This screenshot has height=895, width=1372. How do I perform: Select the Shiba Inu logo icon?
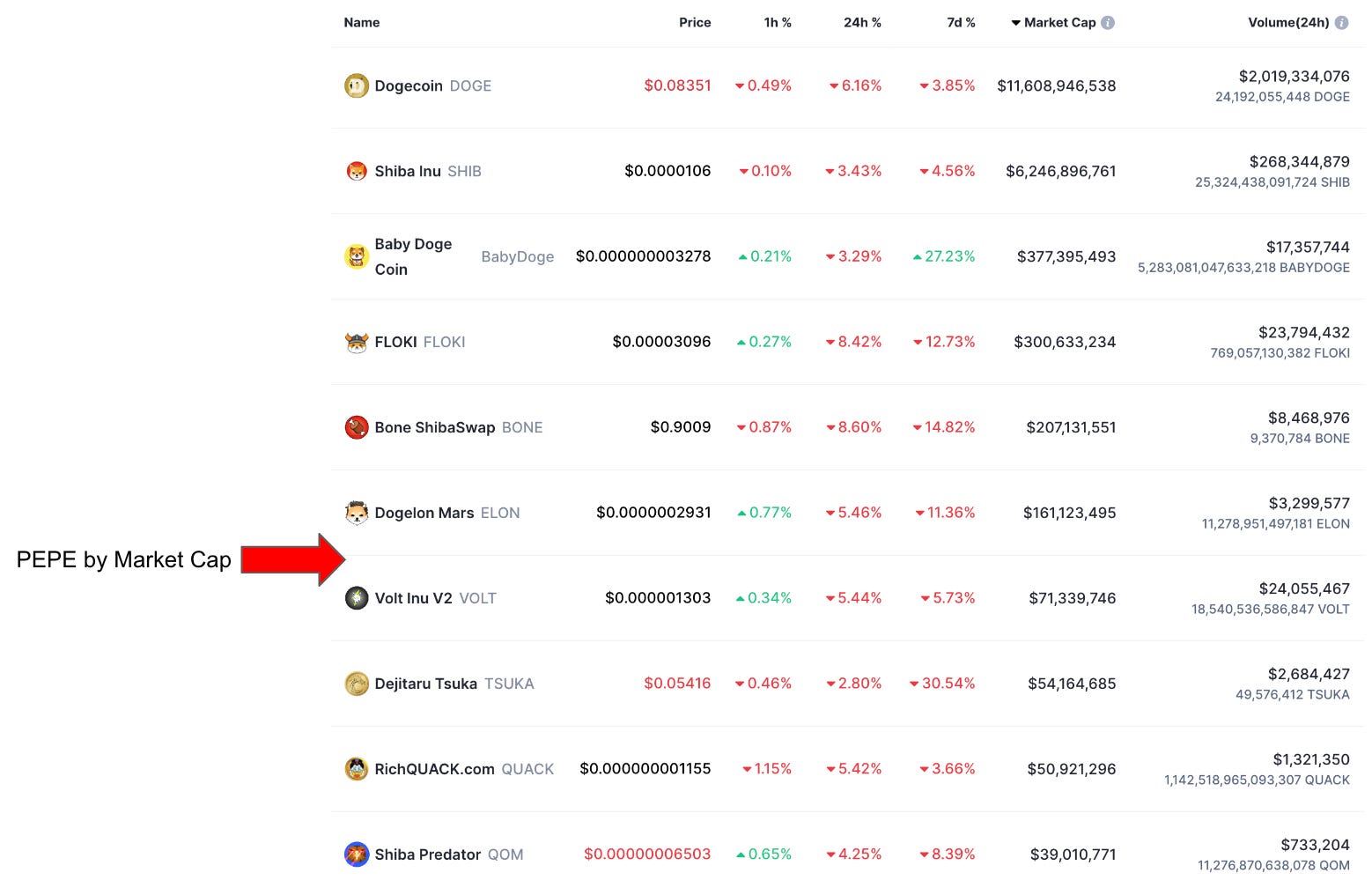[356, 171]
